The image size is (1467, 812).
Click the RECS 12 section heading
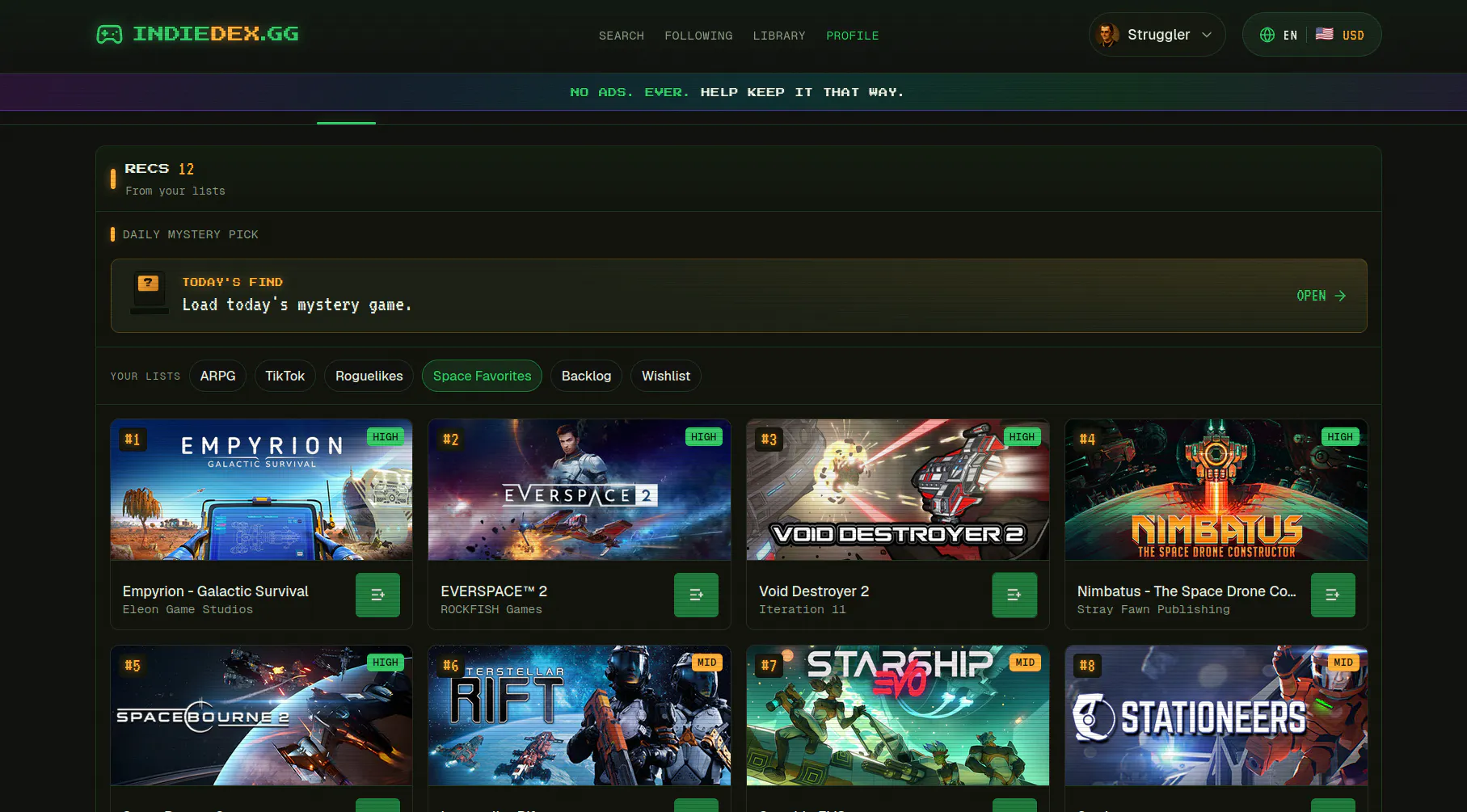click(x=159, y=169)
